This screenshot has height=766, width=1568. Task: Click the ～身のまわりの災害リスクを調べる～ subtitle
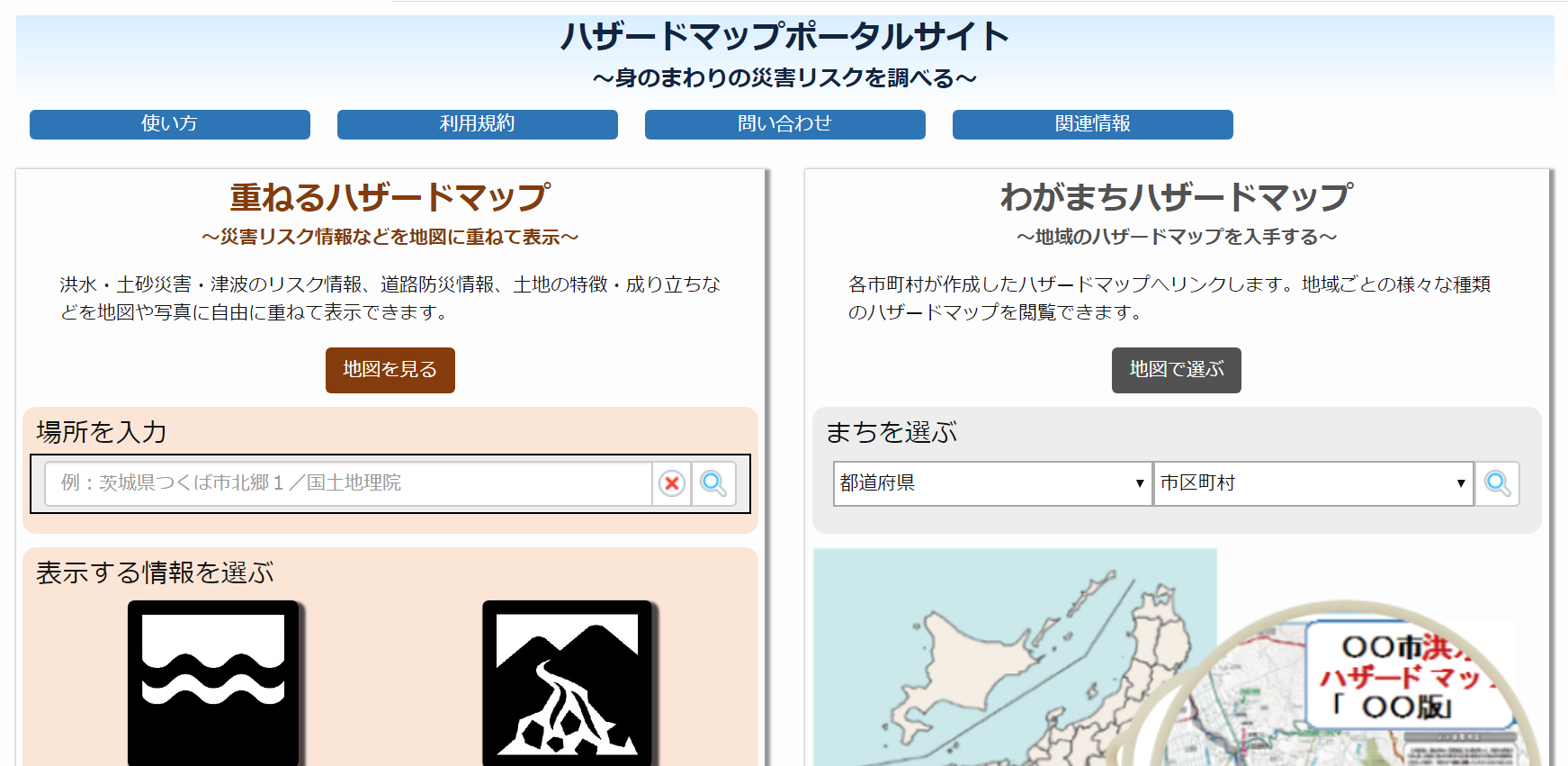[785, 78]
